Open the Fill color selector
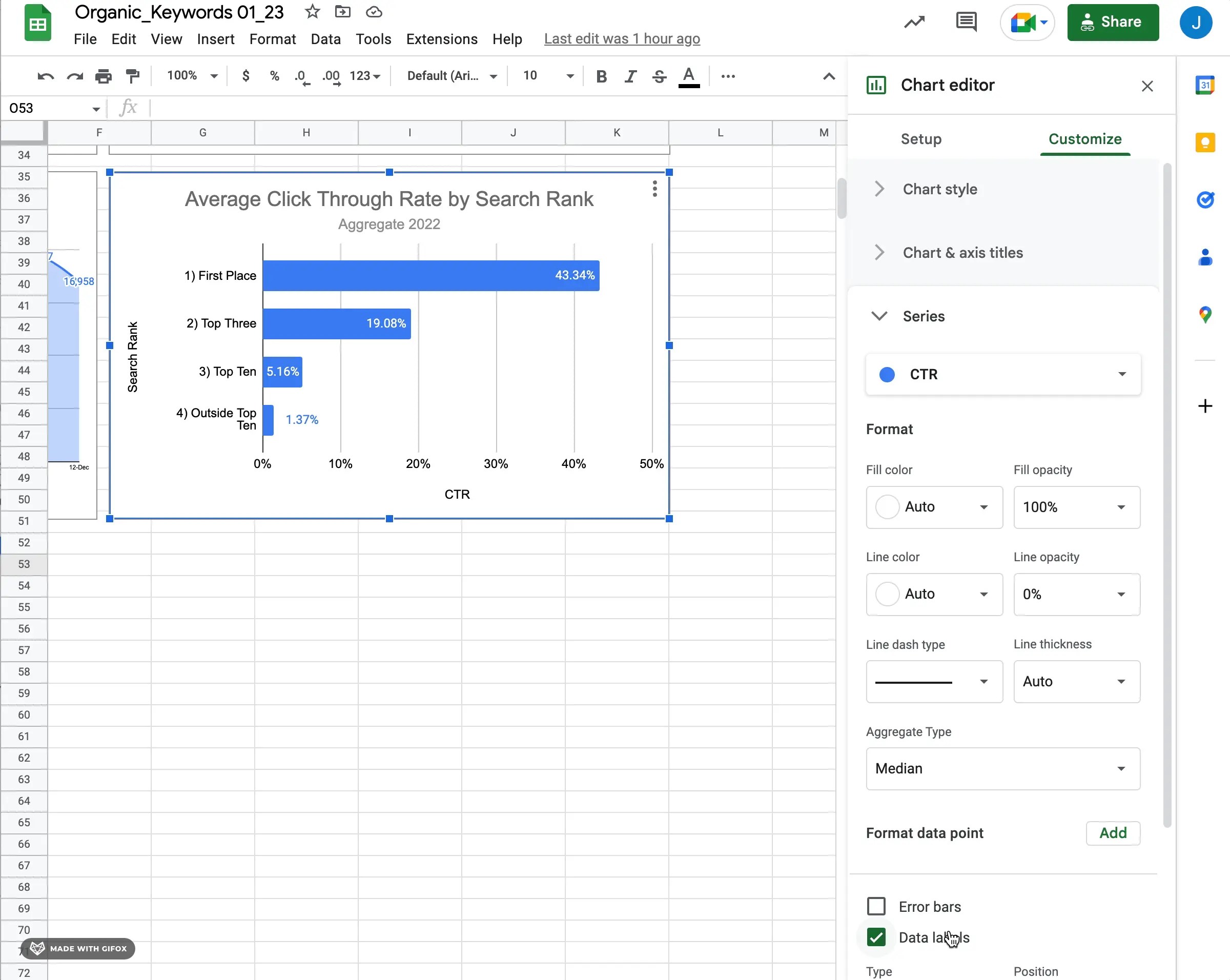The image size is (1230, 980). click(934, 507)
